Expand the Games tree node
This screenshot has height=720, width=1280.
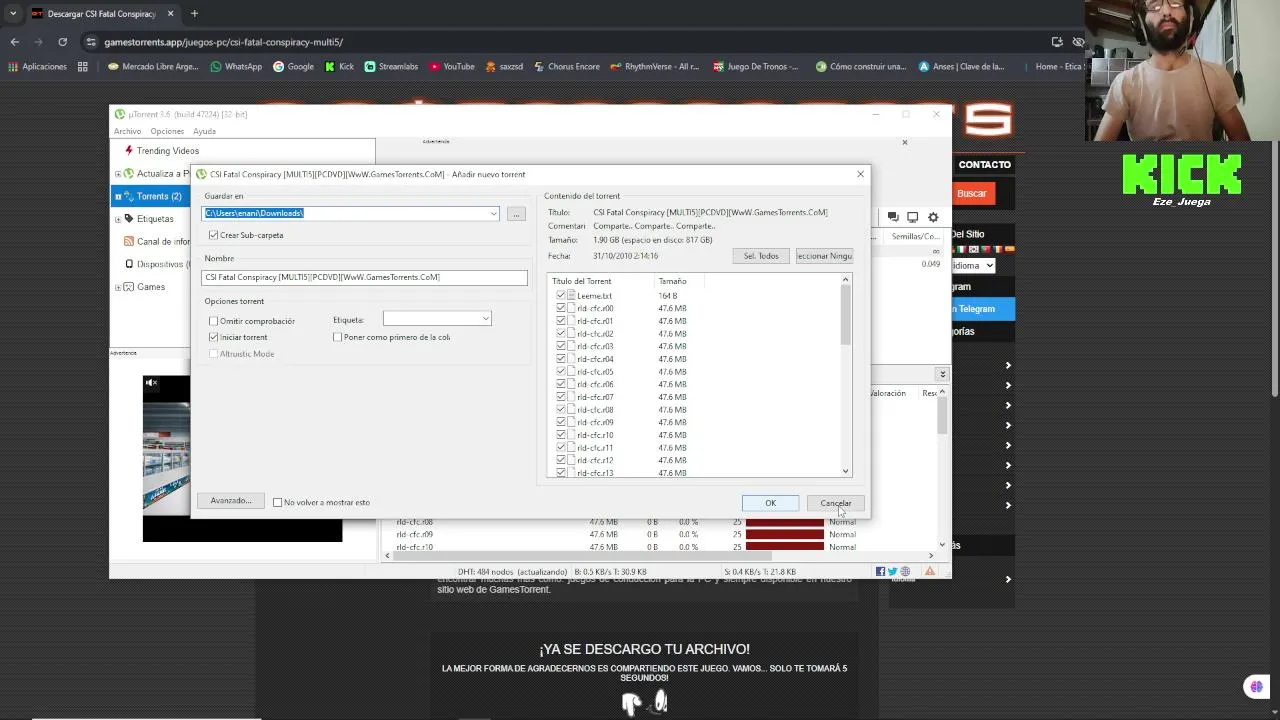point(118,287)
